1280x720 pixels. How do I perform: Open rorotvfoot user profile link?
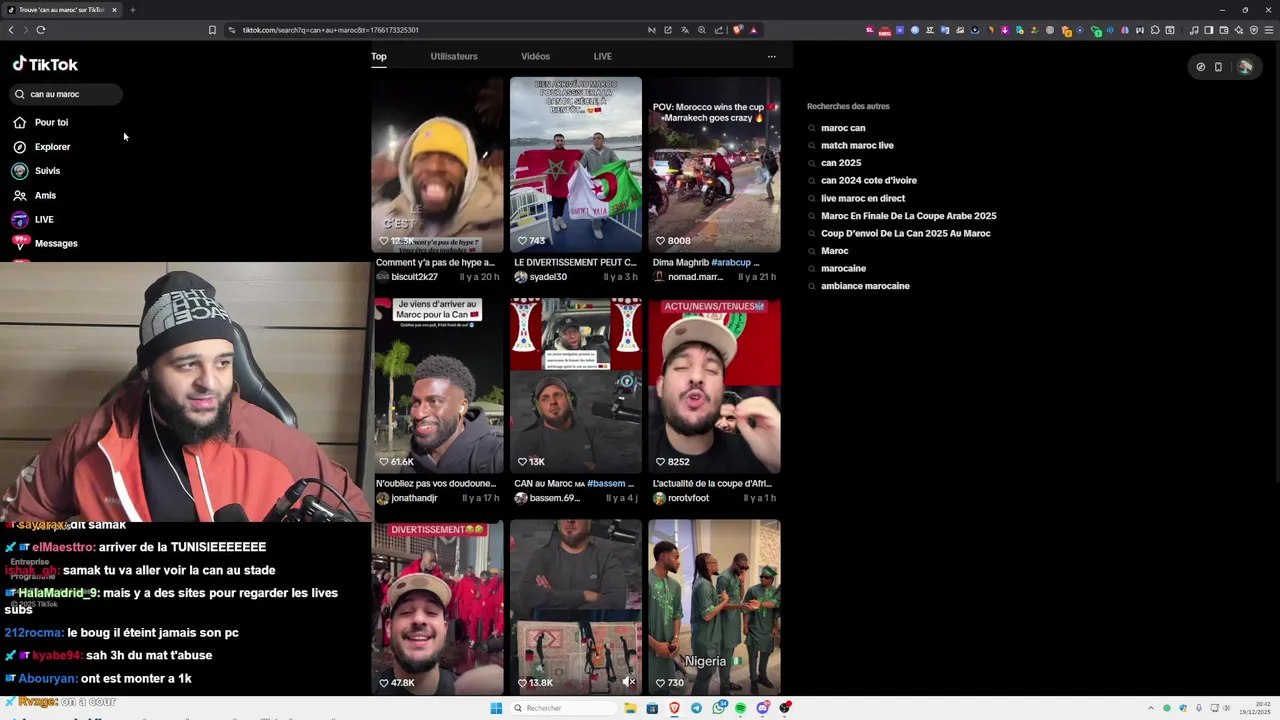pyautogui.click(x=687, y=498)
